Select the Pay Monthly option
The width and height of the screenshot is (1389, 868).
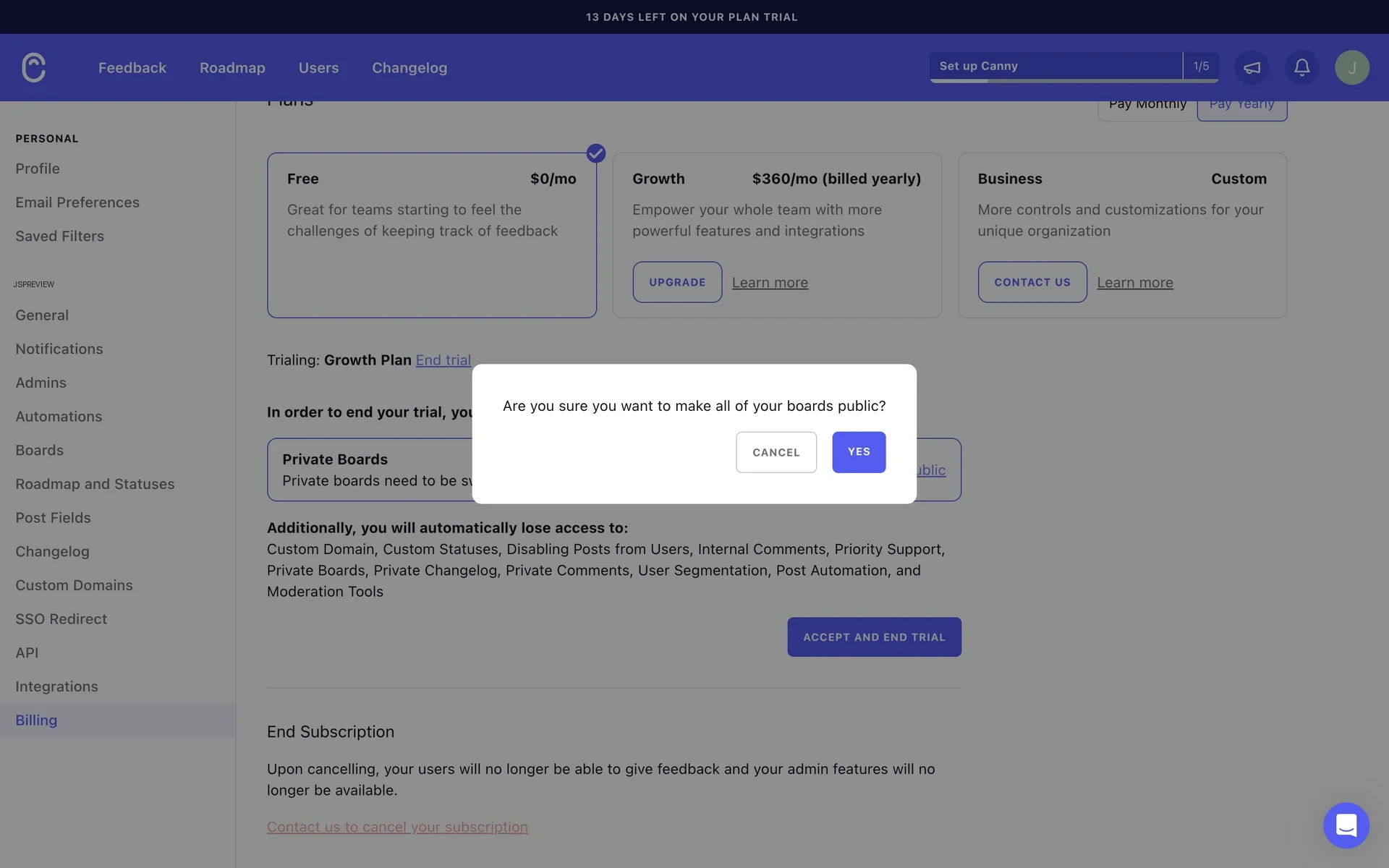tap(1147, 107)
